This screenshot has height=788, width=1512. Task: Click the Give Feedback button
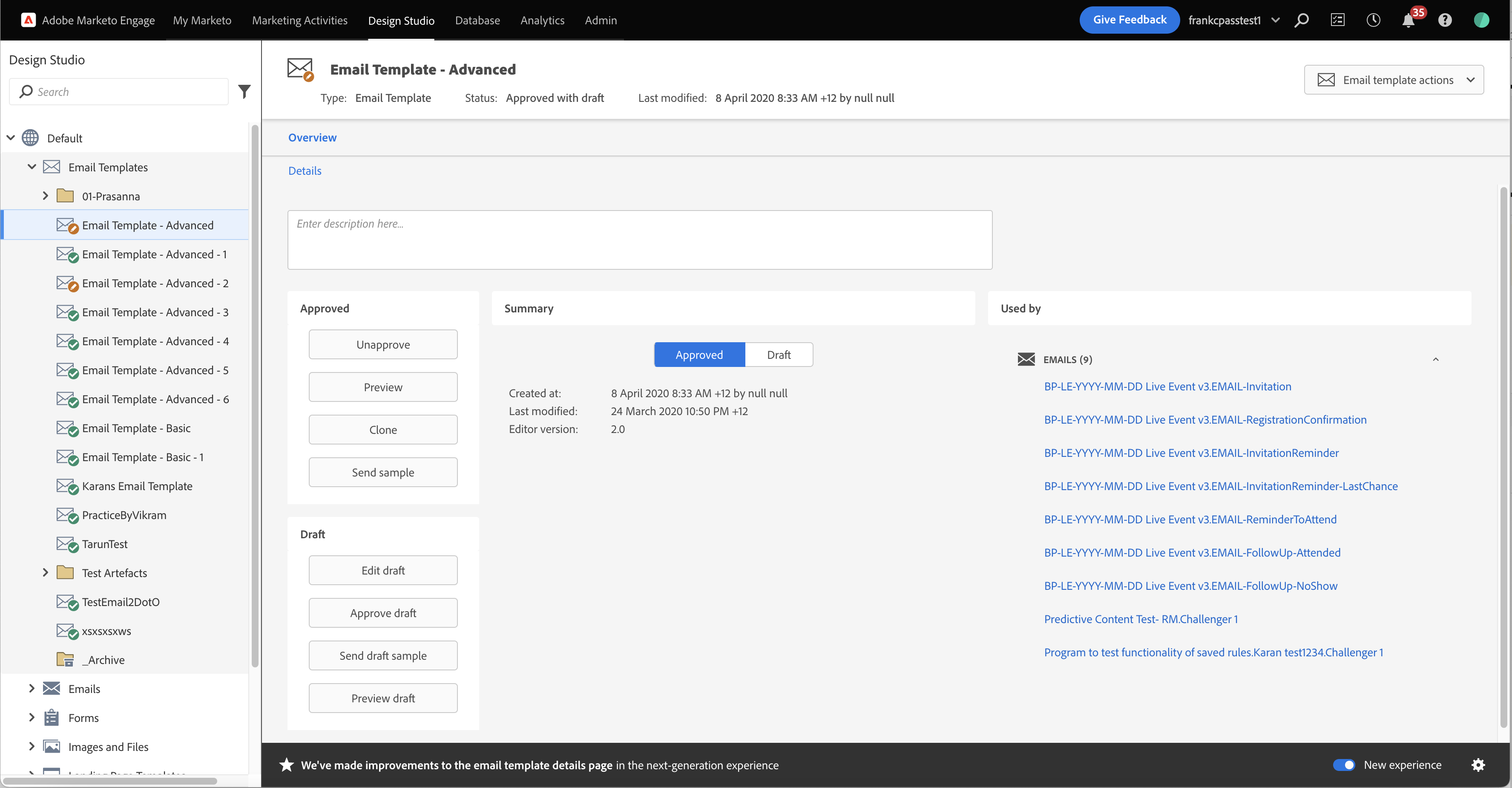coord(1129,19)
